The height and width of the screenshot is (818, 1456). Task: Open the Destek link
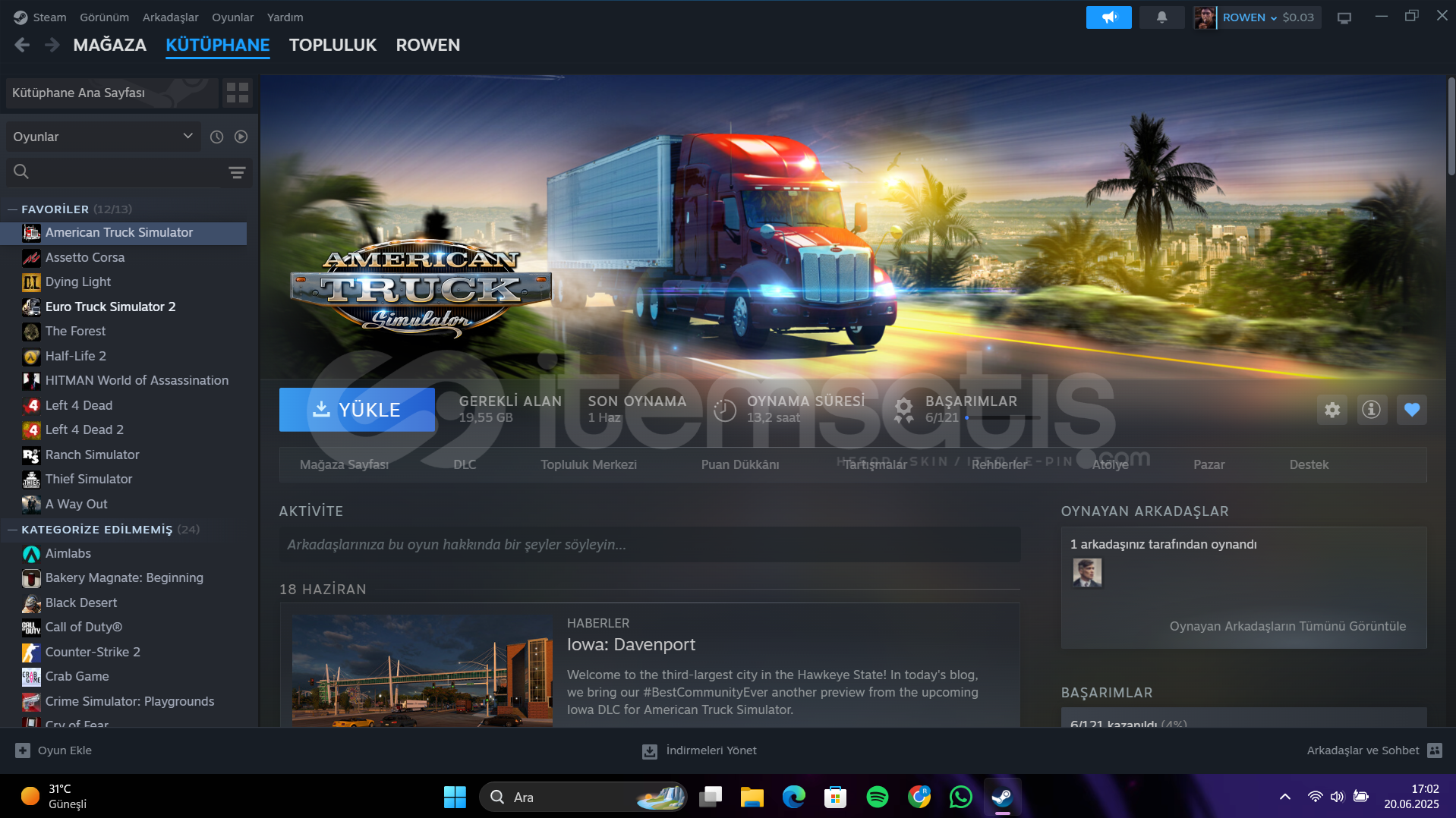[x=1309, y=464]
